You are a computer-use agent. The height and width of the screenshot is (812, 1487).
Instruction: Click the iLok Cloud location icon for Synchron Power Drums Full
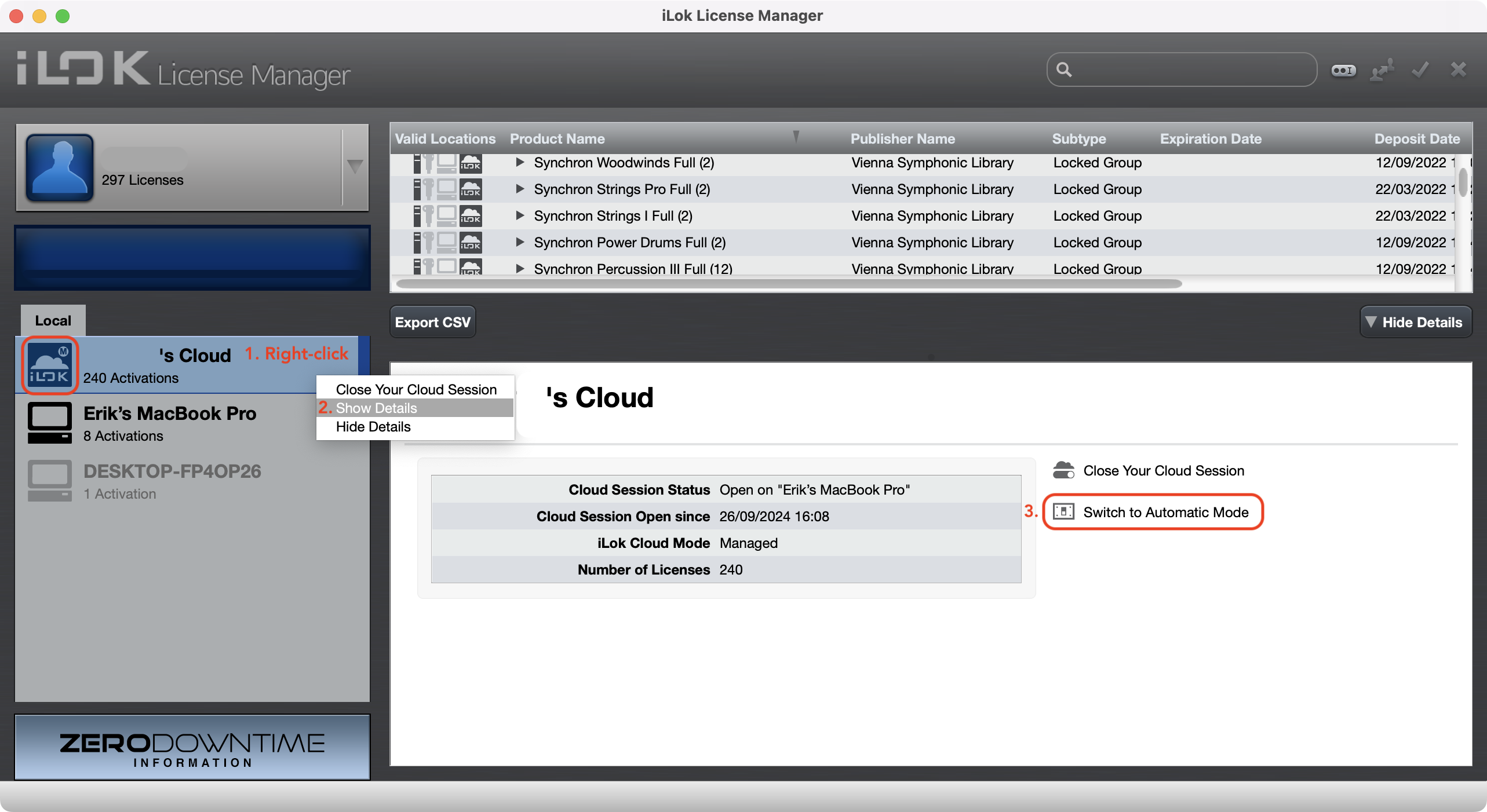click(x=471, y=243)
